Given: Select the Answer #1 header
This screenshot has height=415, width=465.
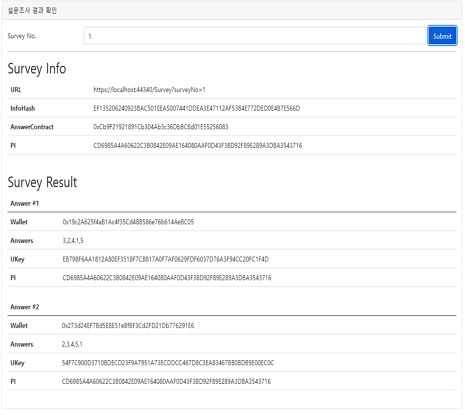Looking at the screenshot, I should (x=25, y=203).
